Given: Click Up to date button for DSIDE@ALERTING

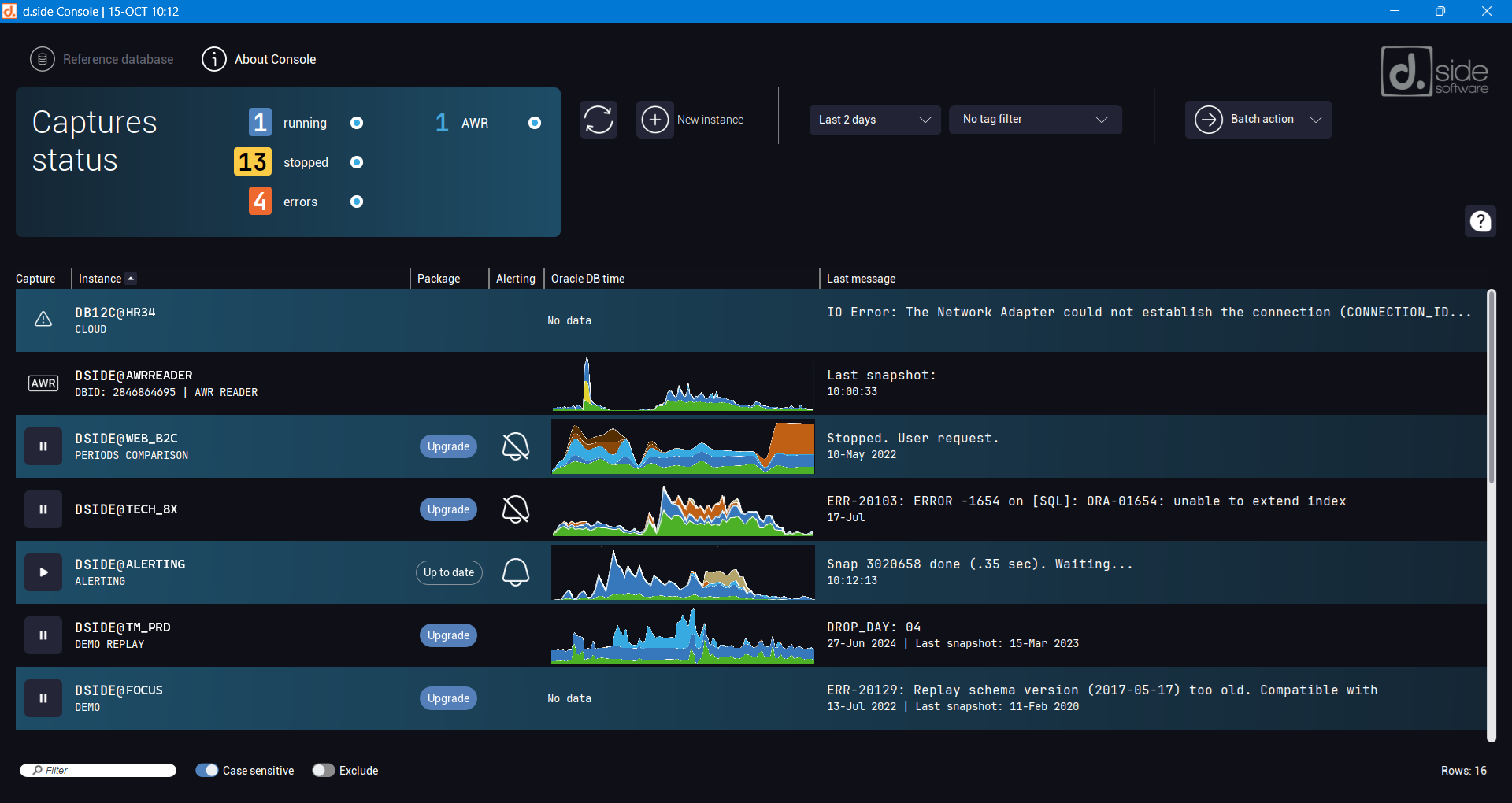Looking at the screenshot, I should click(449, 572).
